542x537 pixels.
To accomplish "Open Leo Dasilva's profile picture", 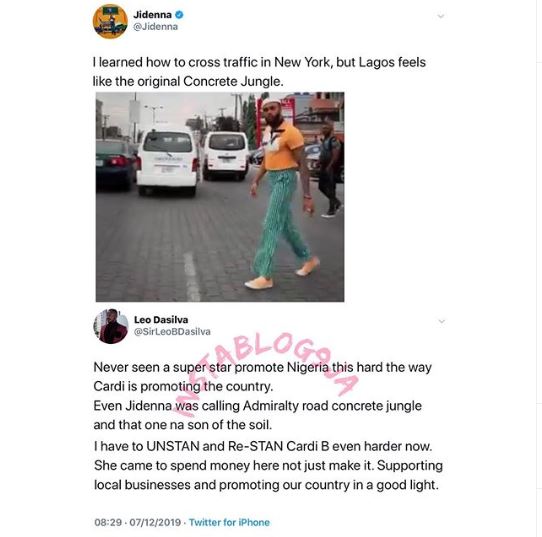I will (111, 326).
